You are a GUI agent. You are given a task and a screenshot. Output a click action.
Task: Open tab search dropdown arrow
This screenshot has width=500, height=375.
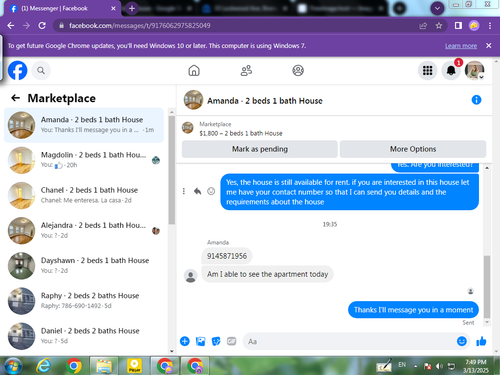437,9
